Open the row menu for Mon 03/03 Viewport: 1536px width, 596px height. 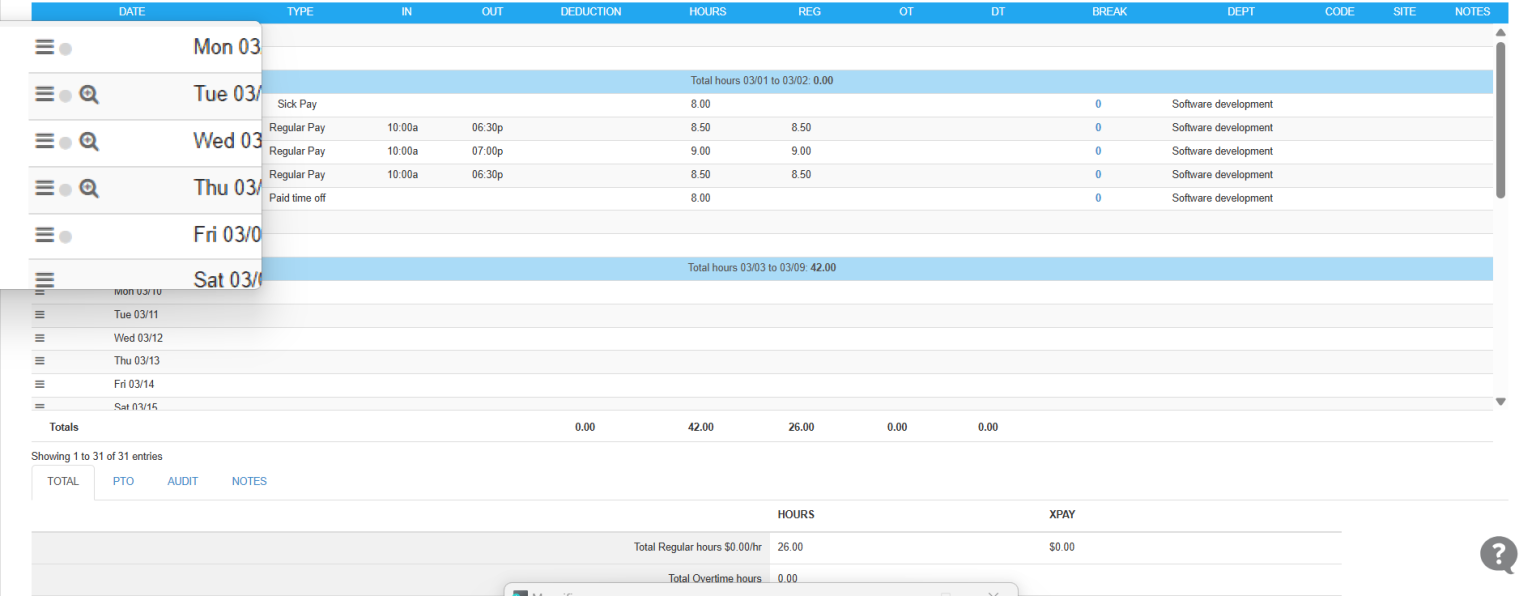[44, 46]
